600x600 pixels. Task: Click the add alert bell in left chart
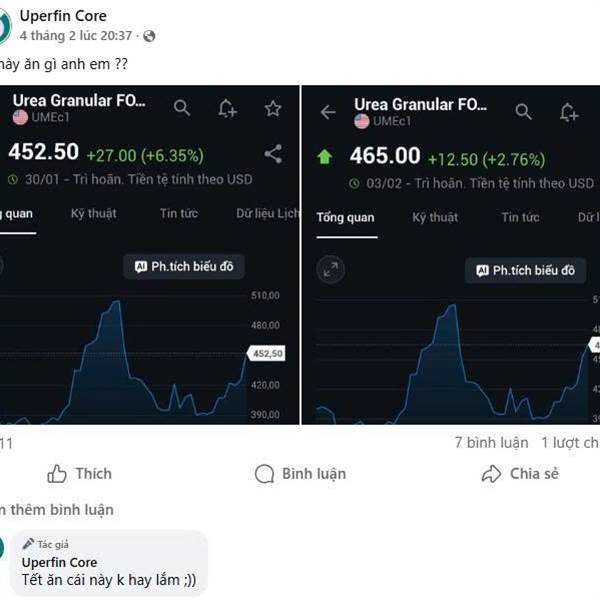click(228, 108)
